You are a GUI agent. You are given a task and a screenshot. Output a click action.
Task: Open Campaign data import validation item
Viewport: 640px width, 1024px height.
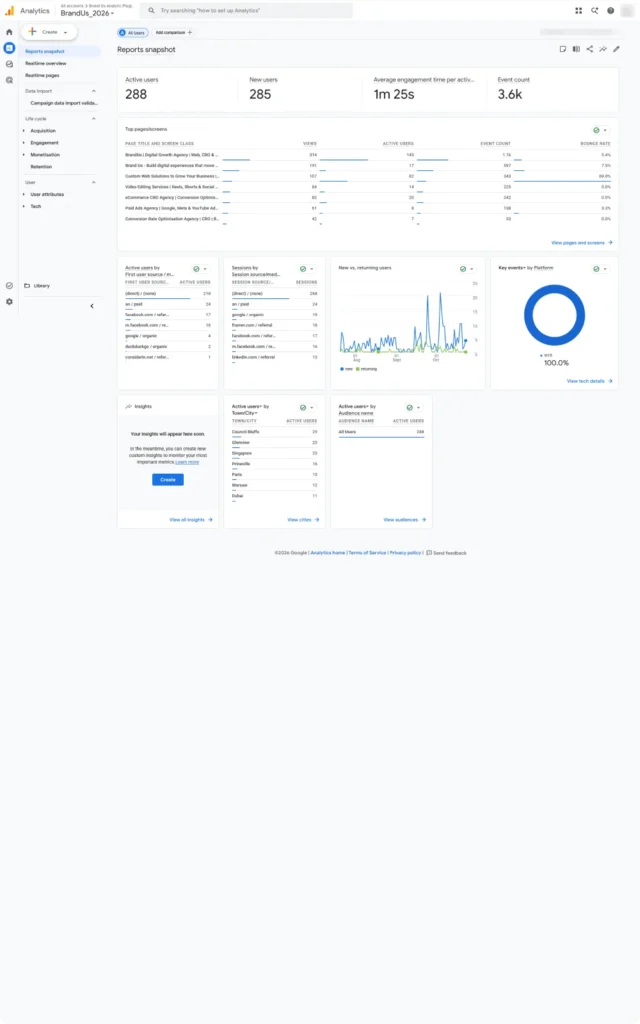[x=64, y=103]
